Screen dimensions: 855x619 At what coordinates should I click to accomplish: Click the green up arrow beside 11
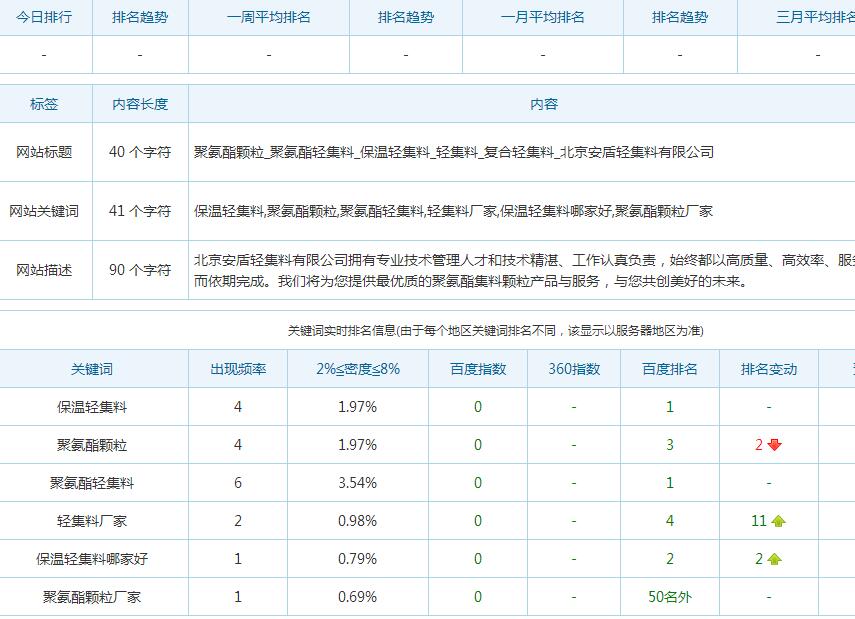click(x=778, y=521)
